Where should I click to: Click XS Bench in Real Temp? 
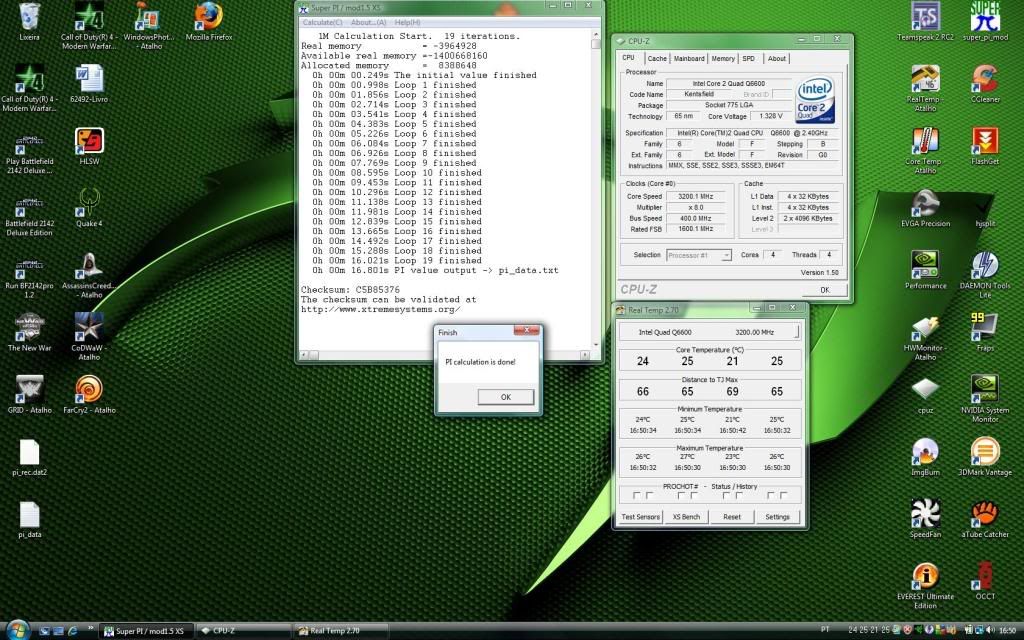click(x=686, y=517)
